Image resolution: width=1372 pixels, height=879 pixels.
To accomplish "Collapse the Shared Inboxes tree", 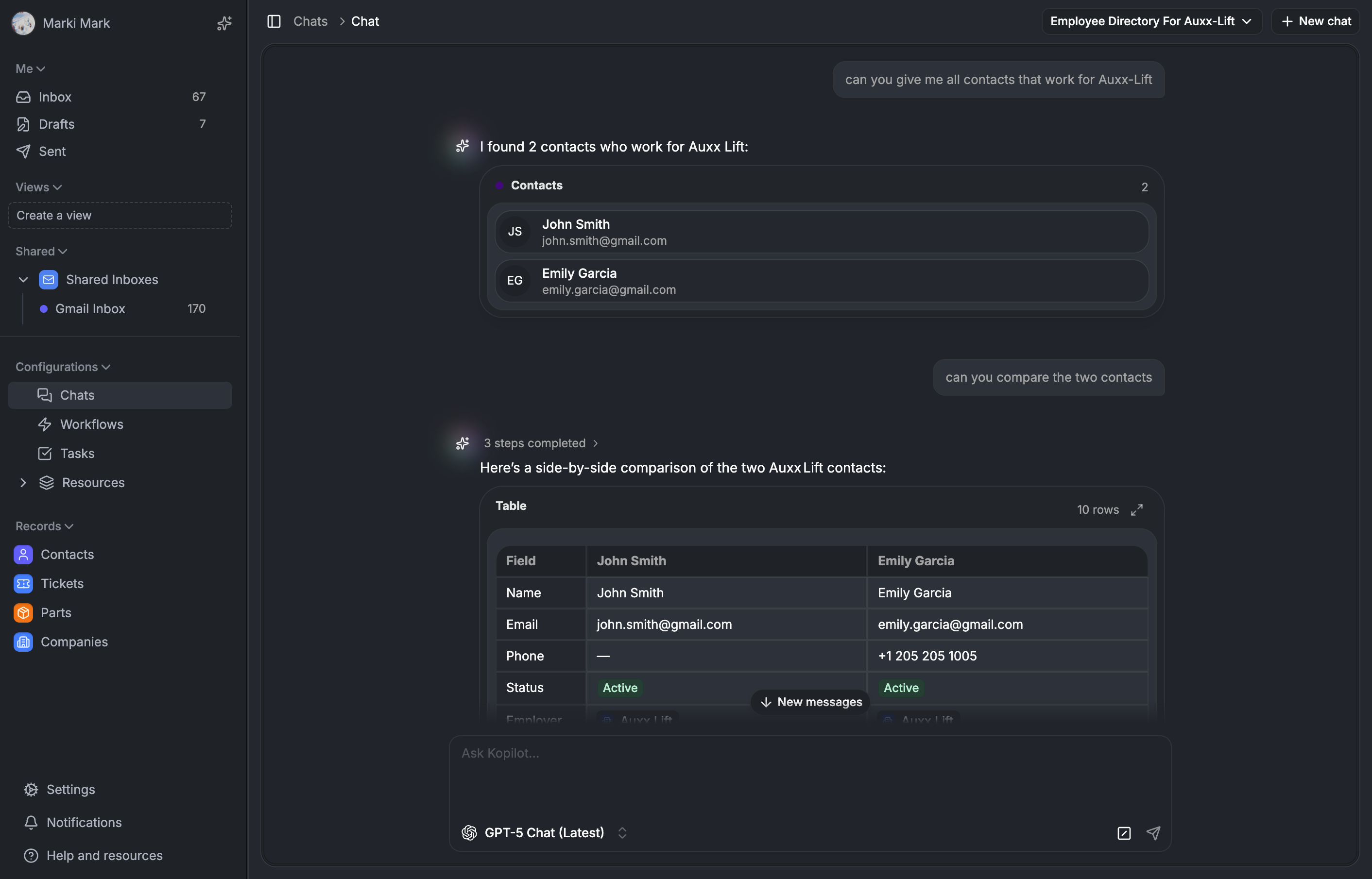I will click(23, 280).
